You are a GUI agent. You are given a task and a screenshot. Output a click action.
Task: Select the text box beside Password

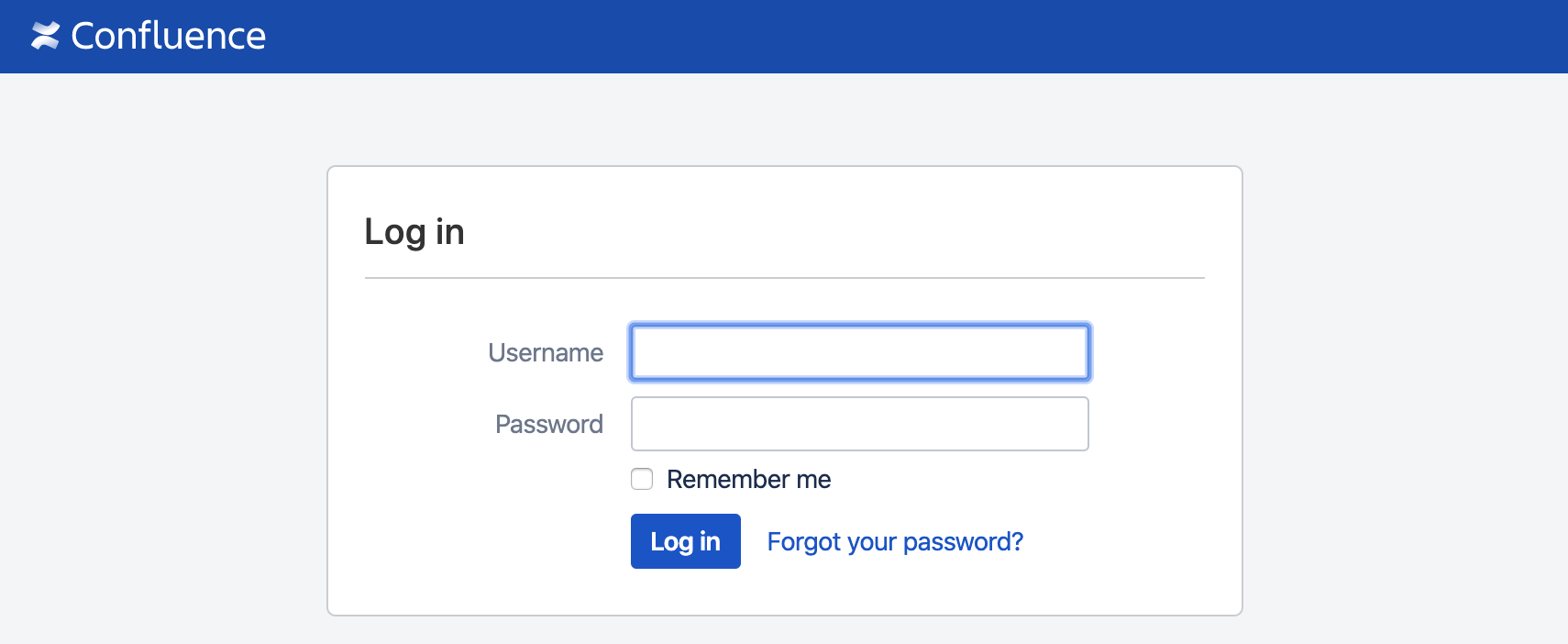(859, 424)
